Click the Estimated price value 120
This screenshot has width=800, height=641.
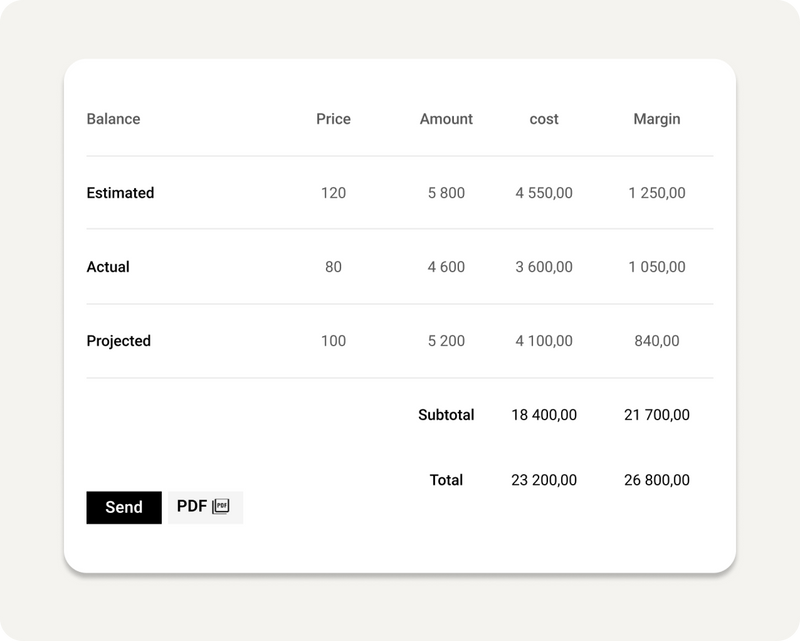click(x=333, y=193)
